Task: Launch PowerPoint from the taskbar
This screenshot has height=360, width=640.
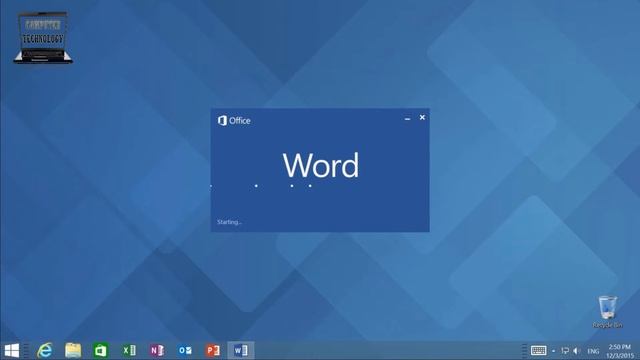Action: pyautogui.click(x=213, y=350)
